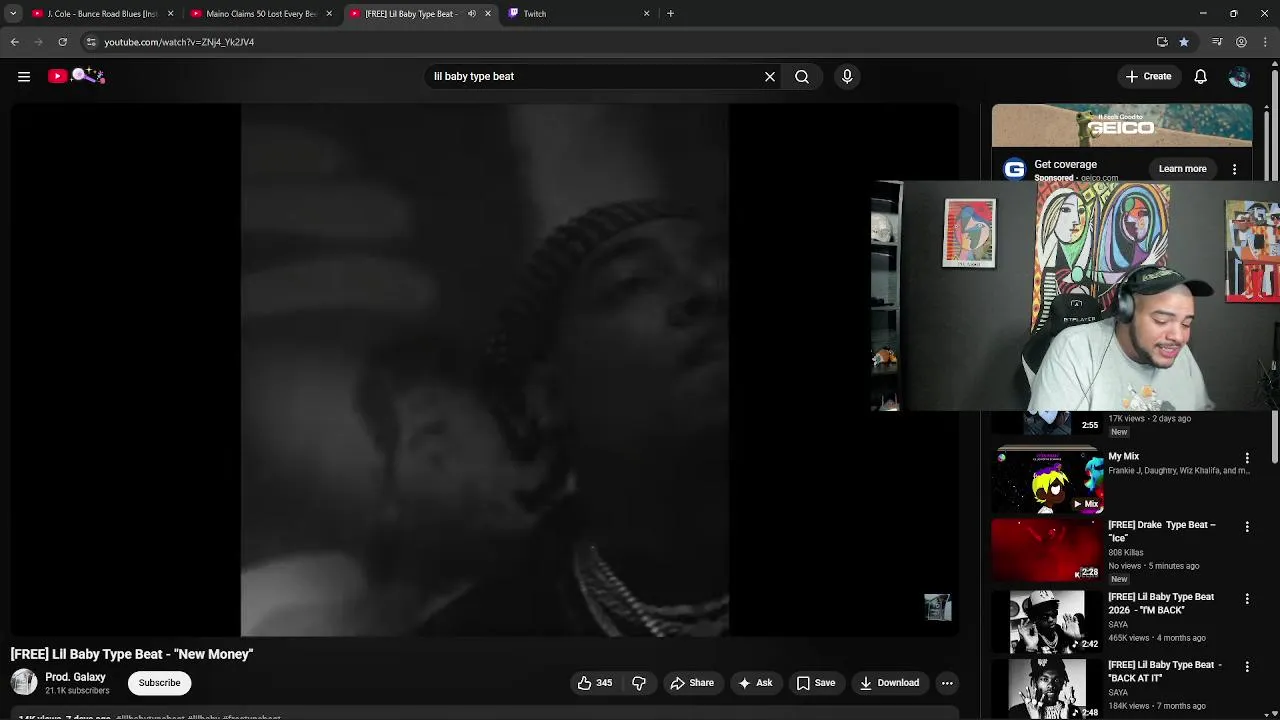Image resolution: width=1280 pixels, height=720 pixels.
Task: Open the Chrome three-dot menu
Action: click(1265, 42)
